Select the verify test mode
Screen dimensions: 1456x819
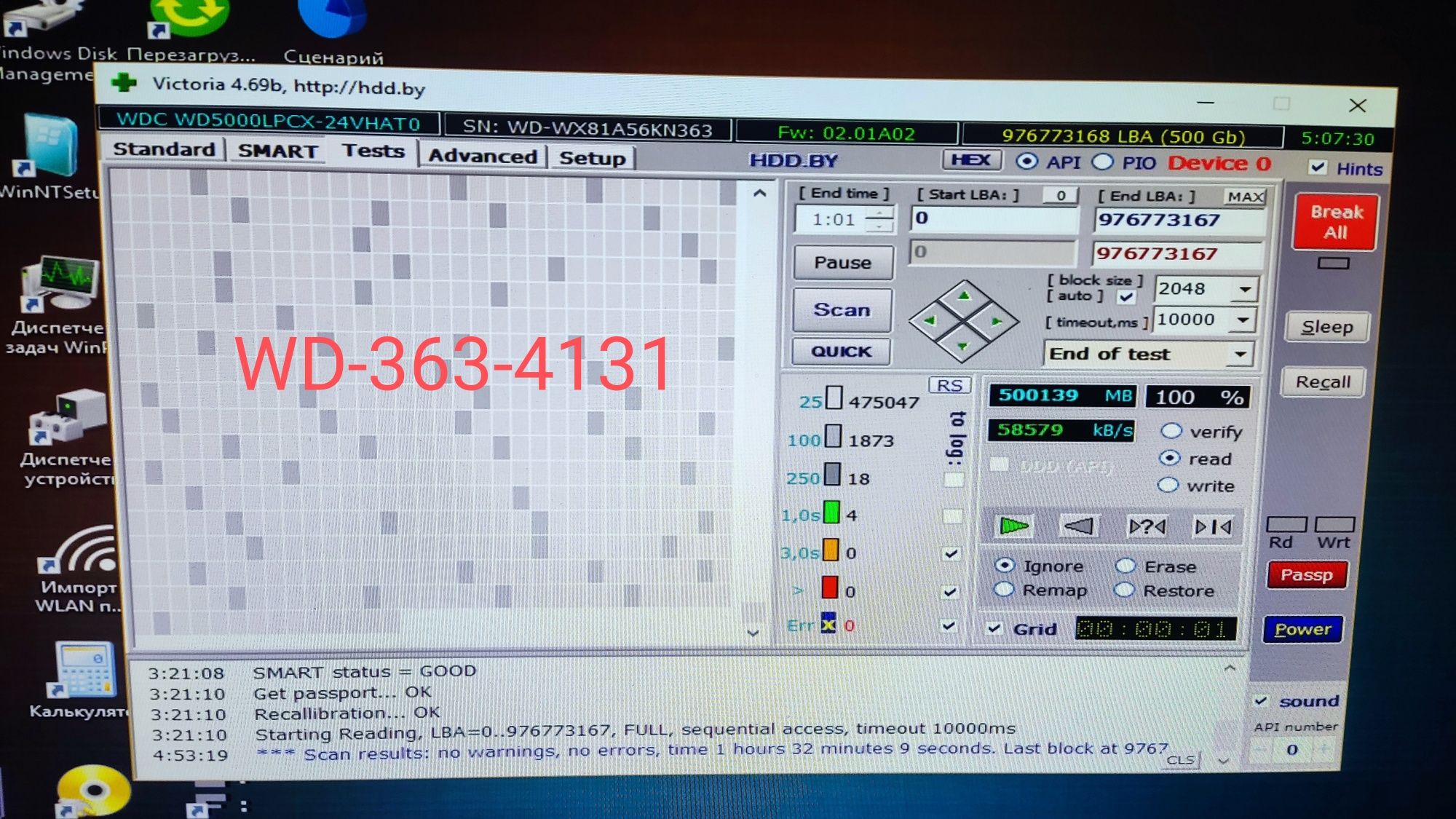[x=1171, y=431]
